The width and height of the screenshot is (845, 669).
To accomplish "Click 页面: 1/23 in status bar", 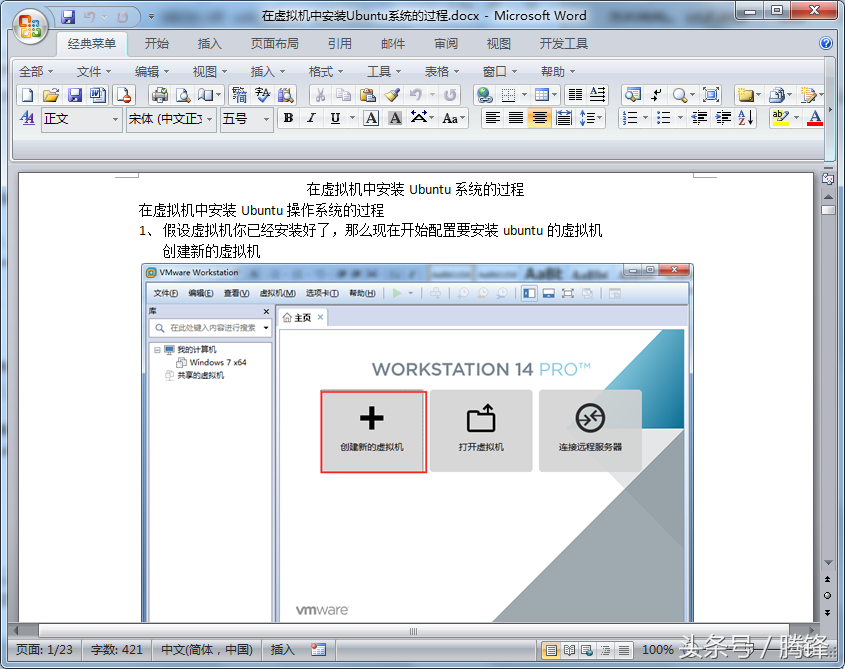I will 44,650.
